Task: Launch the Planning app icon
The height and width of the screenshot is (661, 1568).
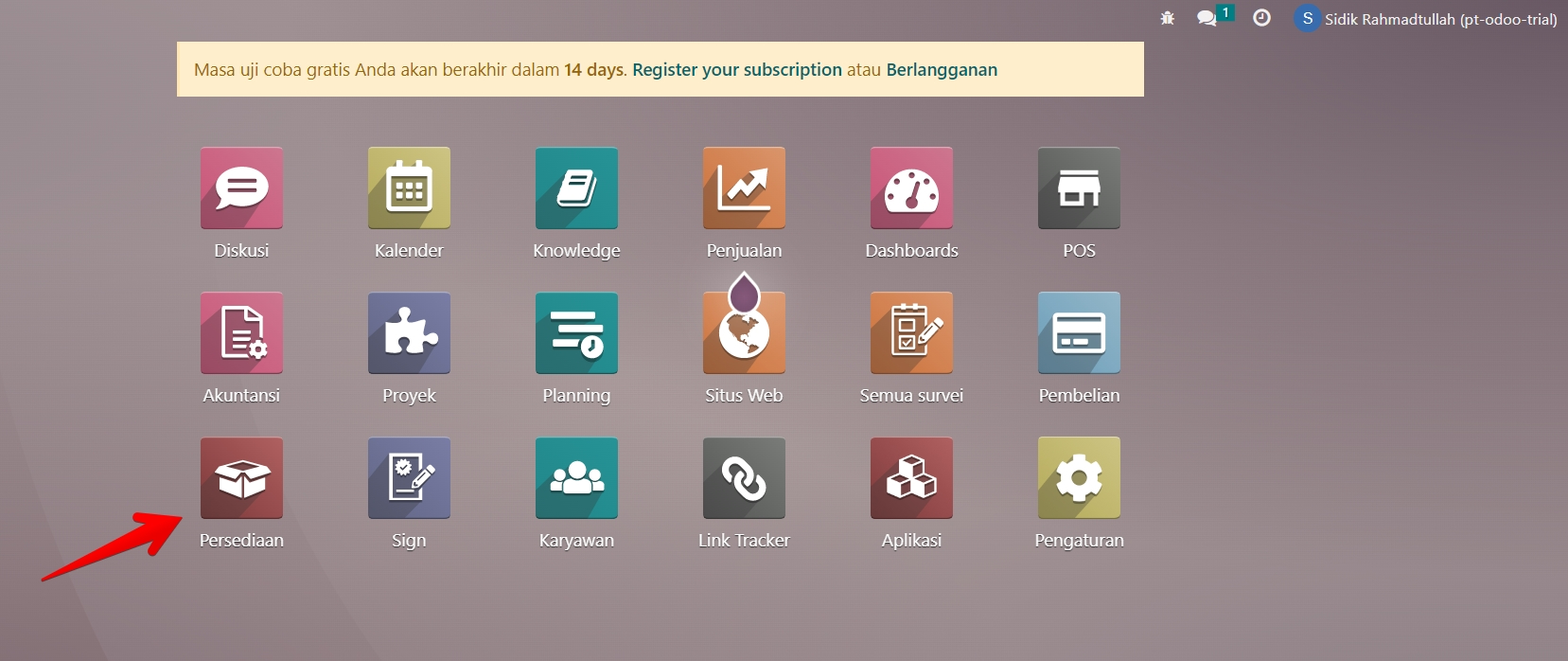Action: [576, 333]
